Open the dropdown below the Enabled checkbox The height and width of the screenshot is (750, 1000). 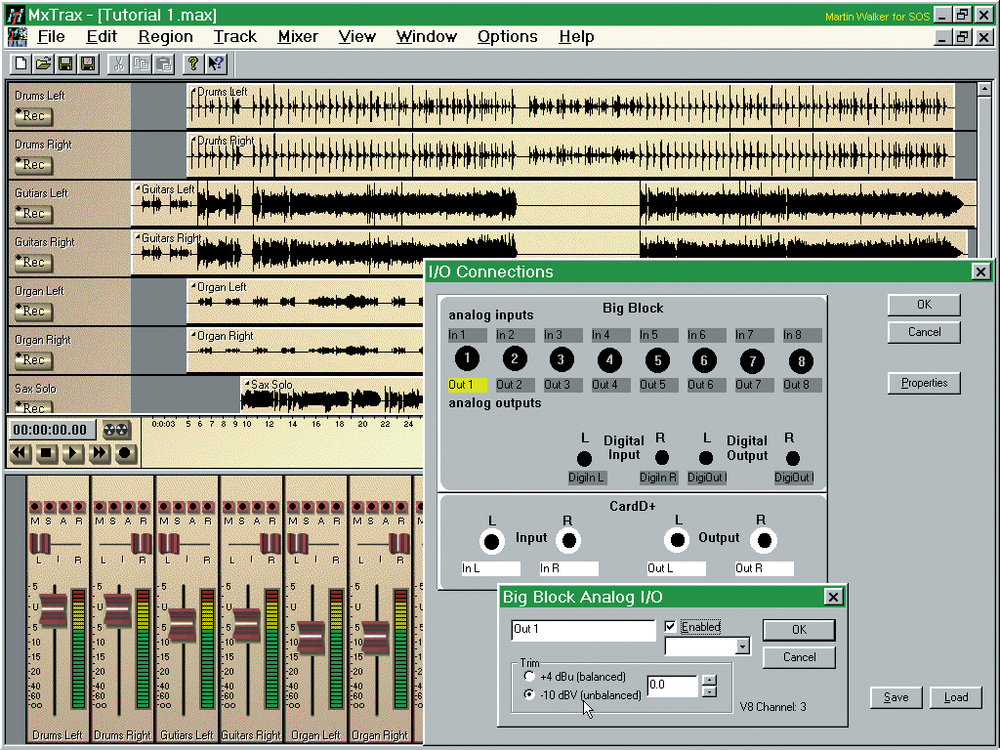point(742,647)
